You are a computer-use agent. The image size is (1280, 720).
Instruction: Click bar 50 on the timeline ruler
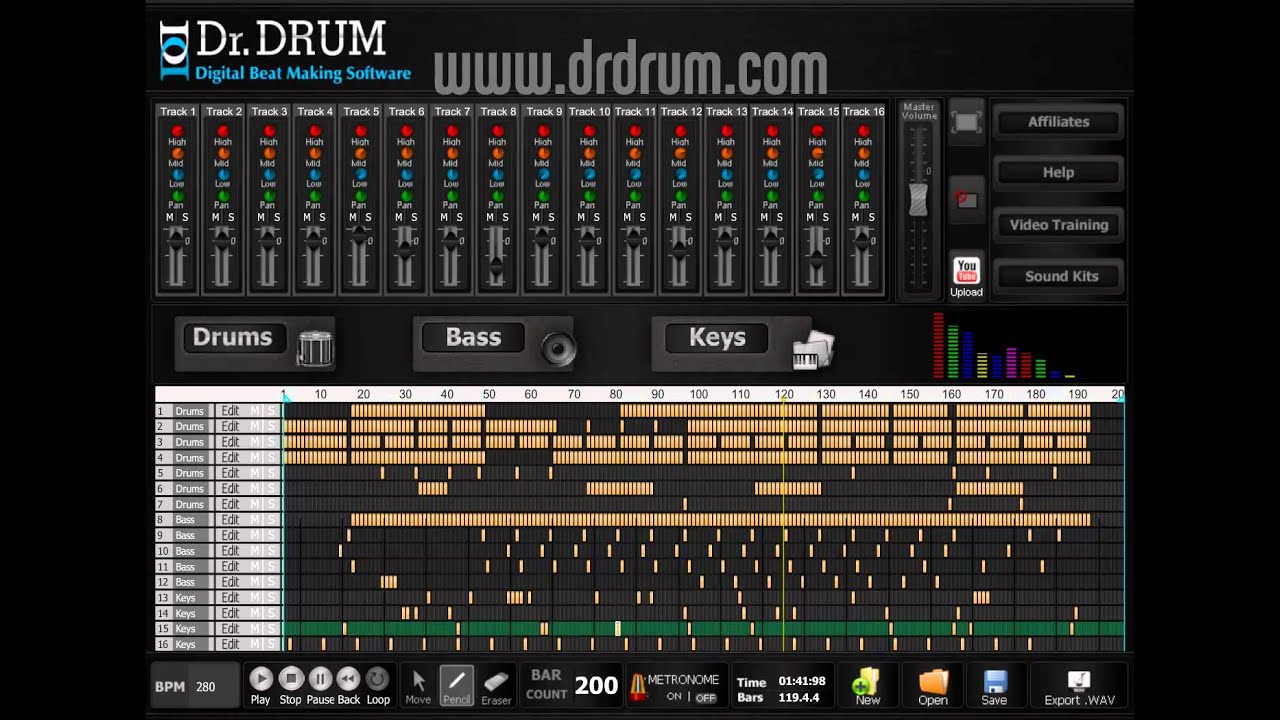[x=489, y=395]
